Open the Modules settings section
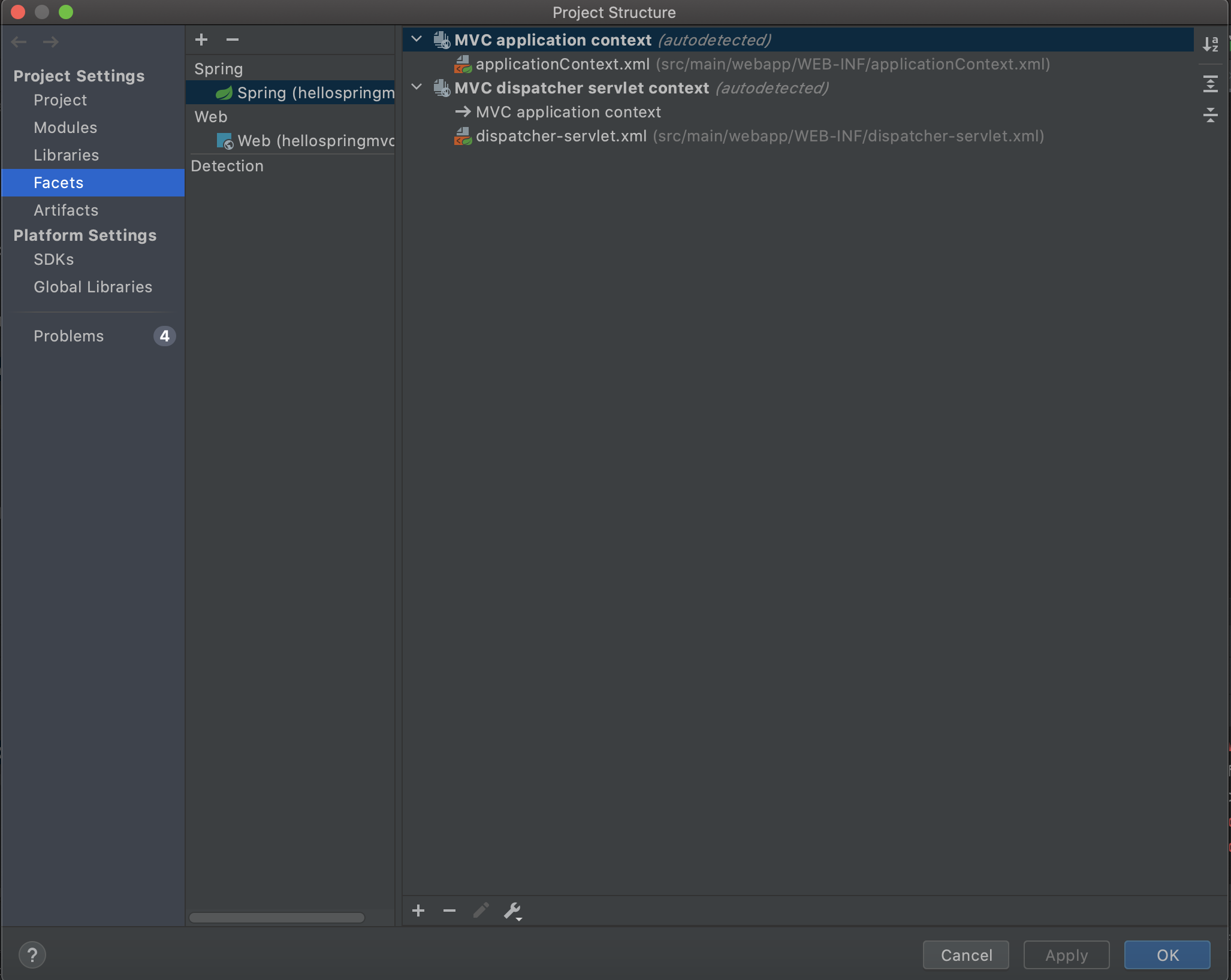1231x980 pixels. [x=65, y=128]
